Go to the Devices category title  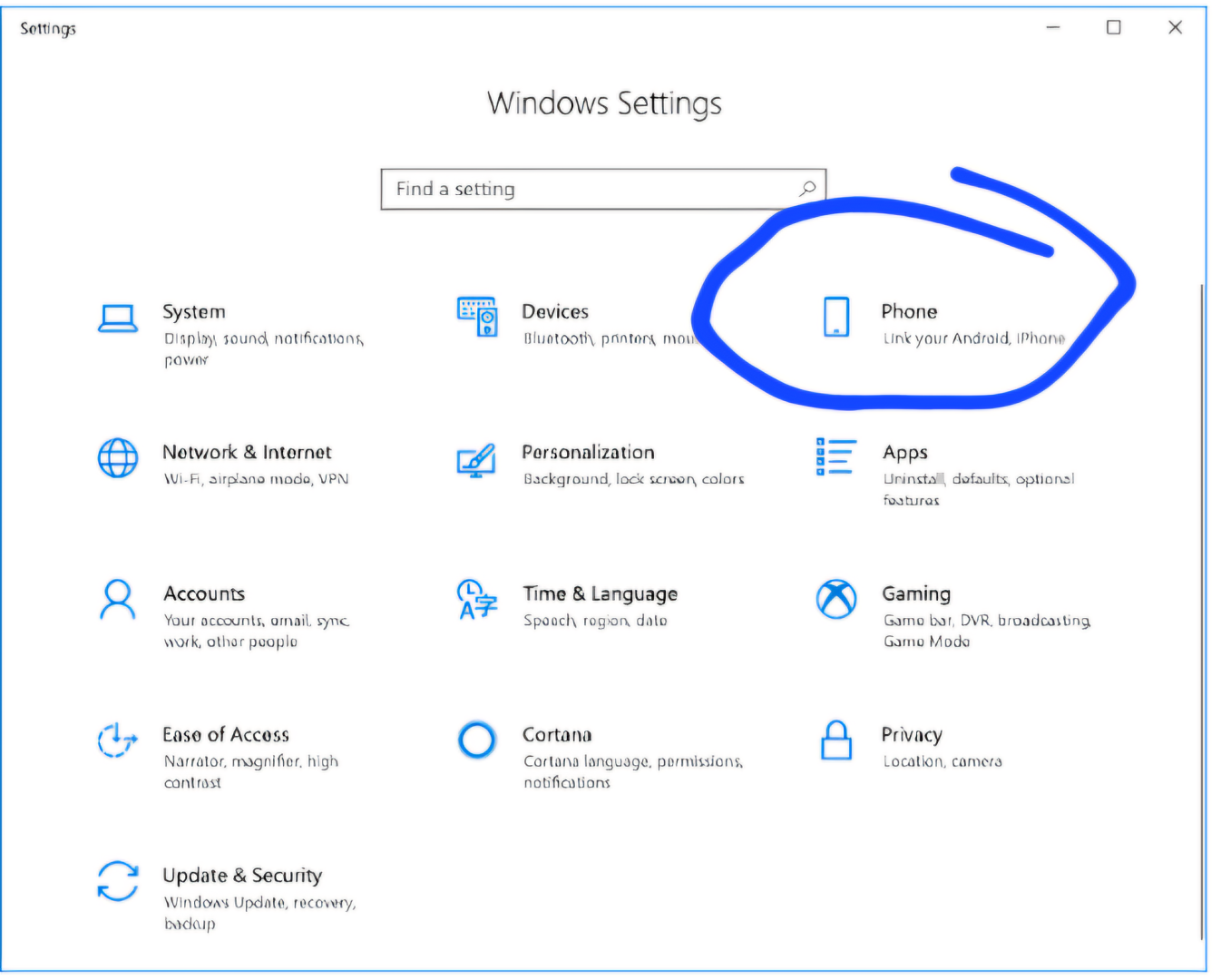(555, 311)
